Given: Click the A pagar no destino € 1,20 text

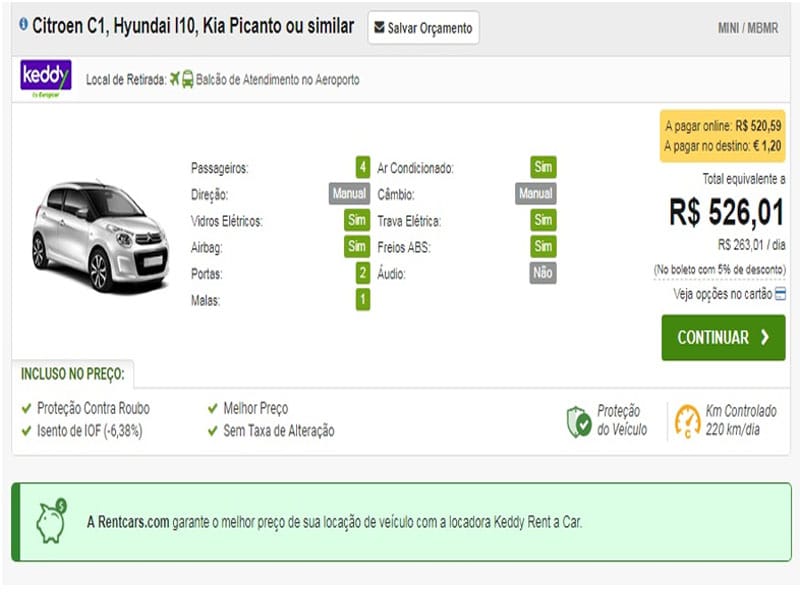Looking at the screenshot, I should 722,146.
